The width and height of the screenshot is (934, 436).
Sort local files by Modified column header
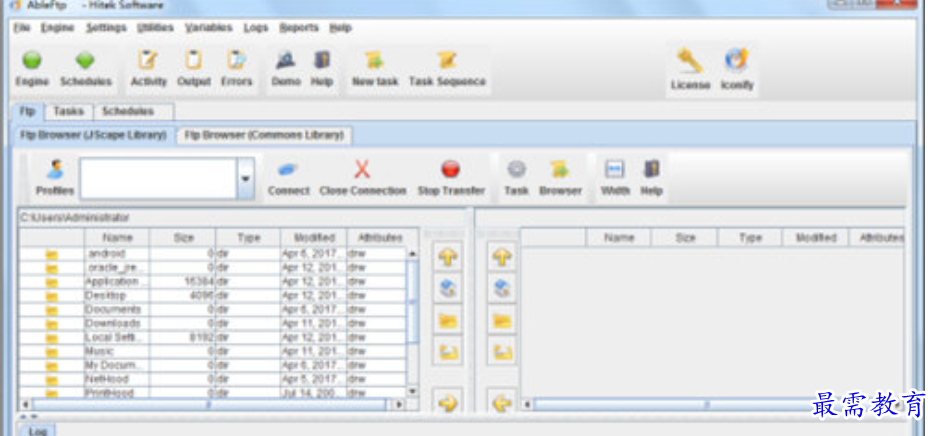click(x=314, y=237)
